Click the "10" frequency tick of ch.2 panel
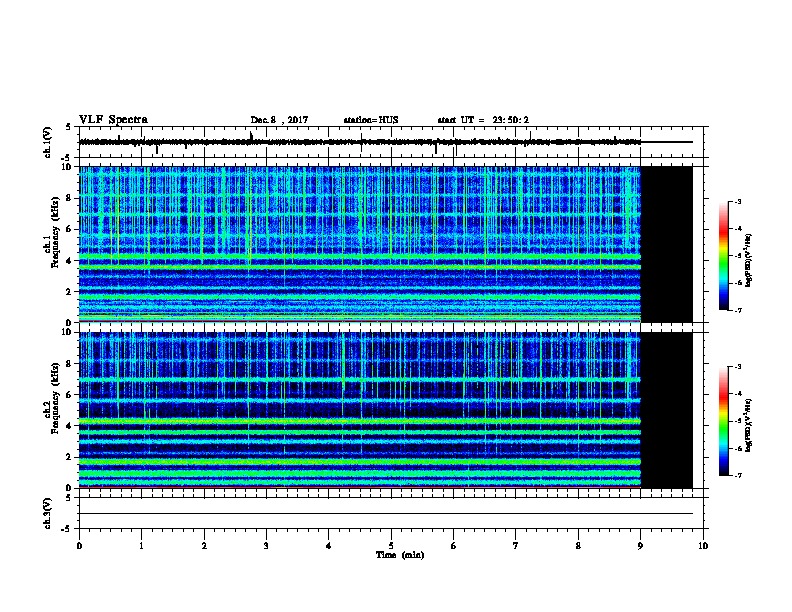 click(x=68, y=332)
